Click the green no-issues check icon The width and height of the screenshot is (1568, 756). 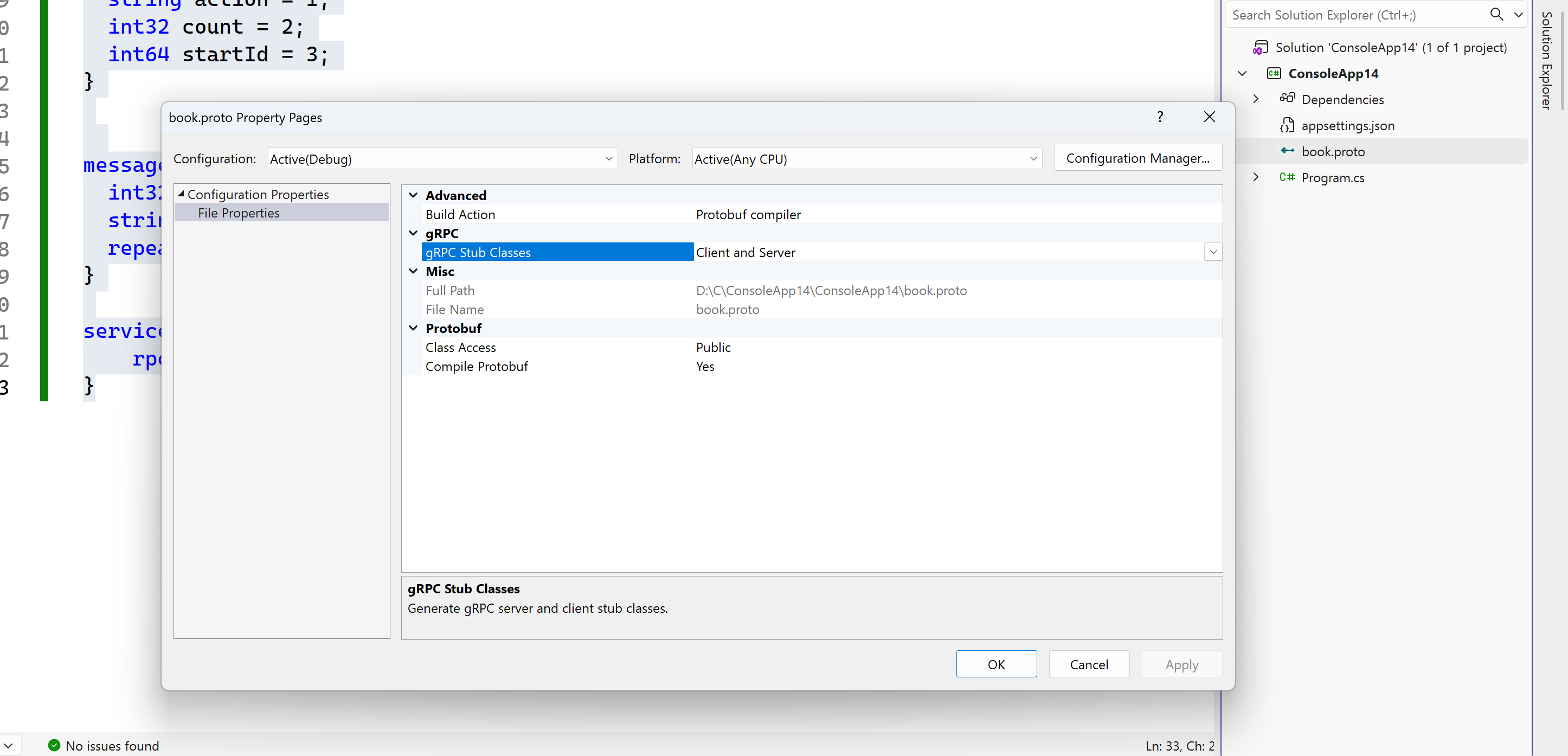click(x=54, y=745)
